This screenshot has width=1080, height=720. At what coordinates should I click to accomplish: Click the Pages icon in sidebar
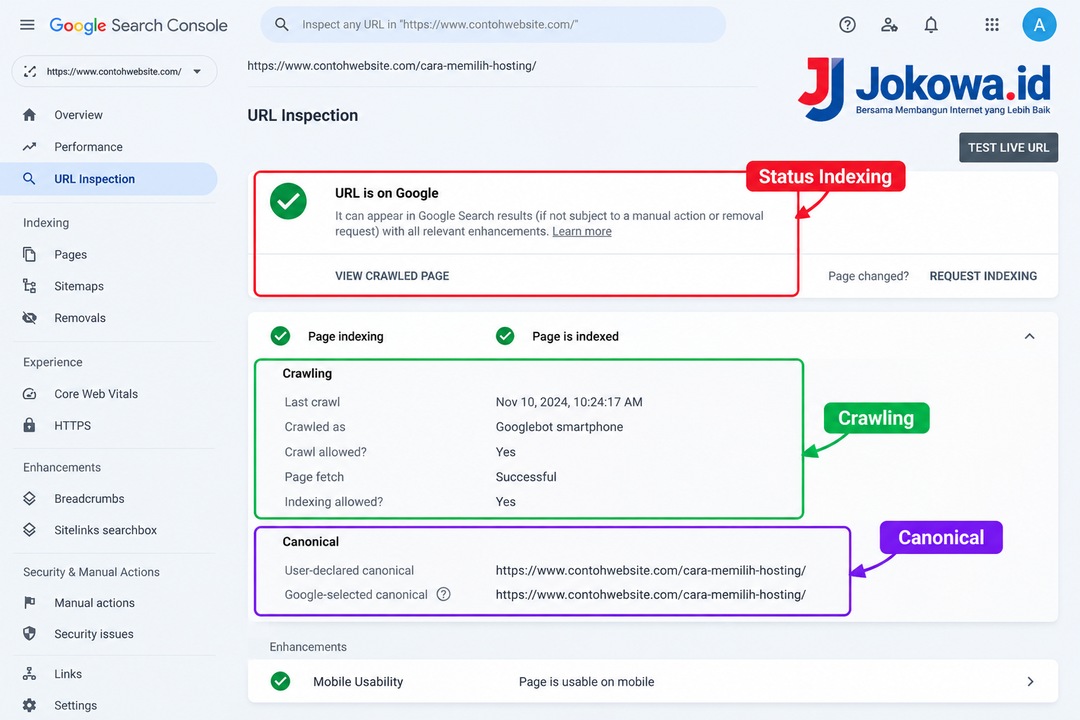click(29, 254)
